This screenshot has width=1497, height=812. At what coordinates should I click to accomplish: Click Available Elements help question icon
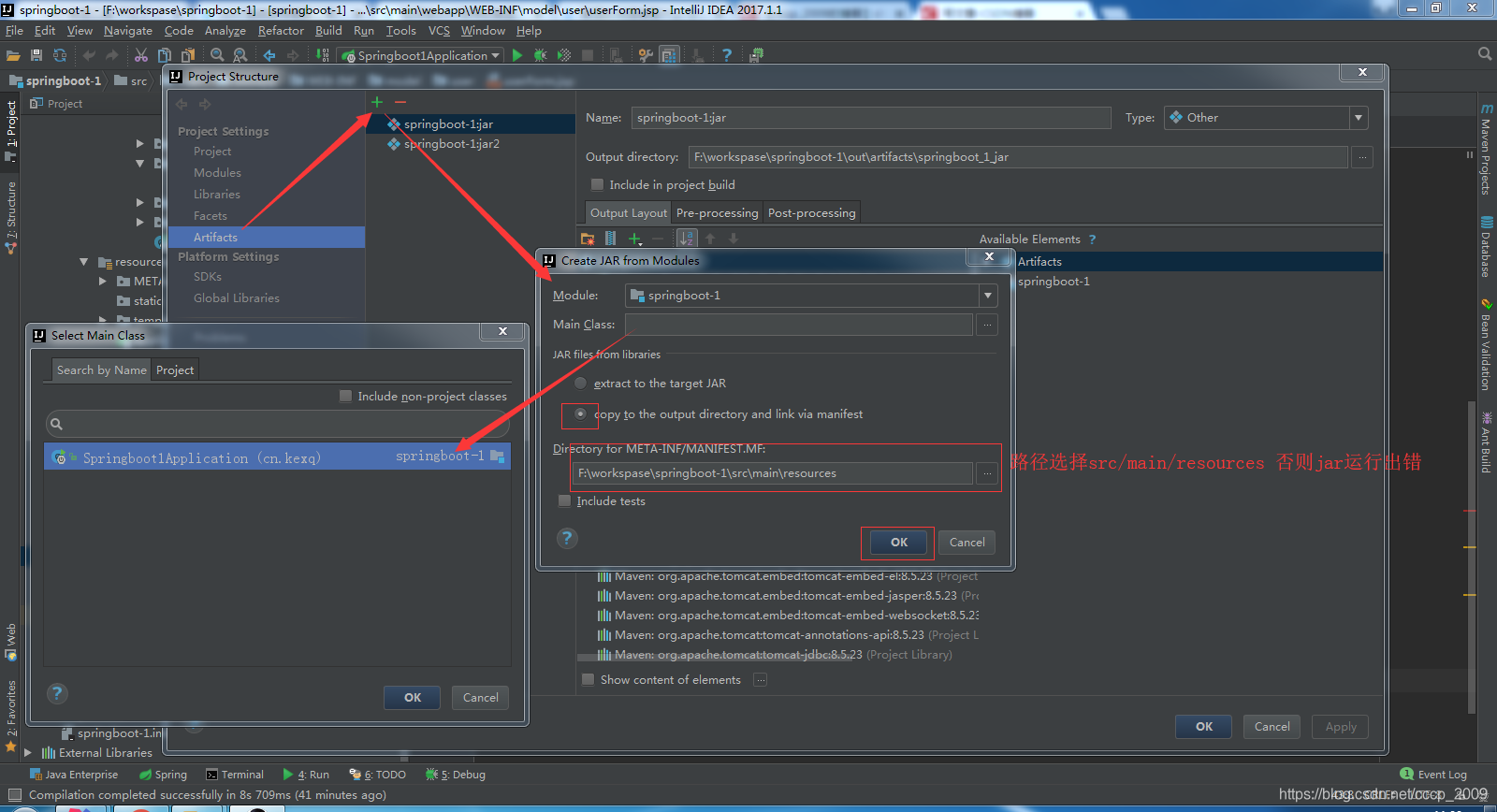1092,239
